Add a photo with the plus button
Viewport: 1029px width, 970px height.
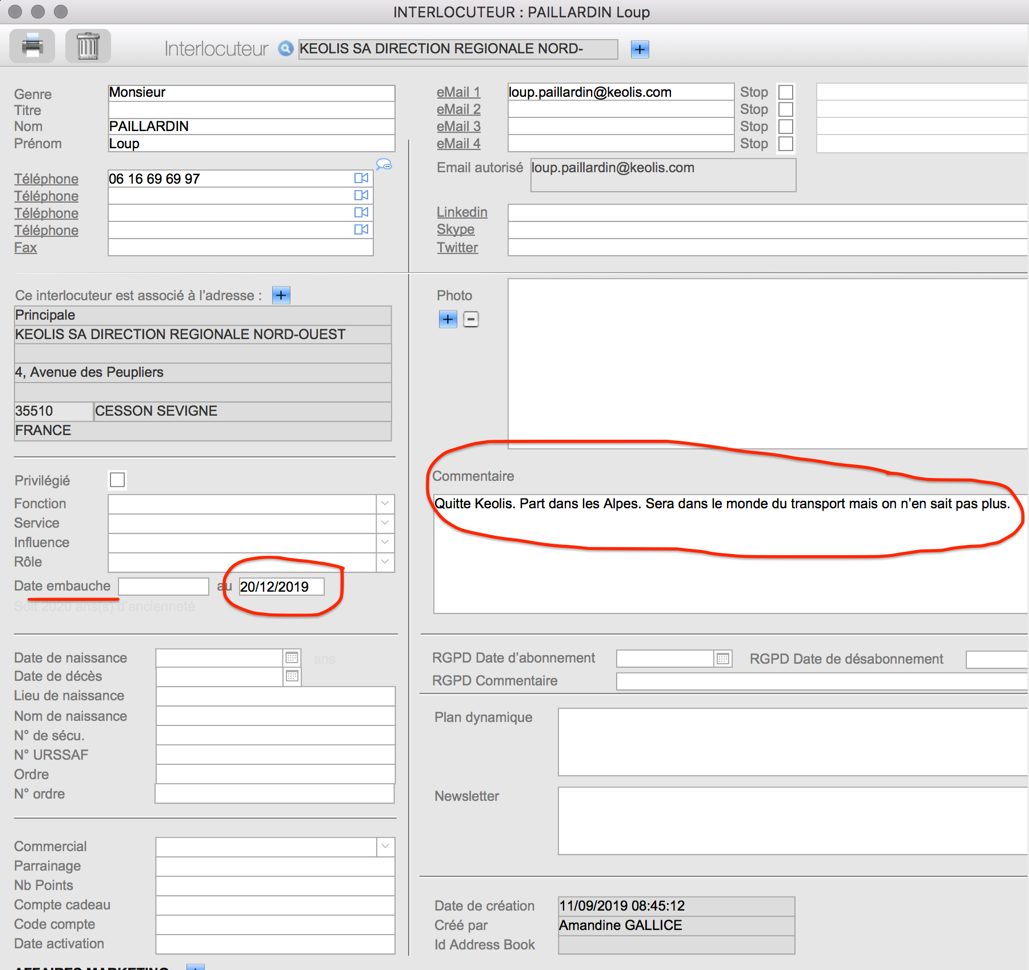click(447, 319)
